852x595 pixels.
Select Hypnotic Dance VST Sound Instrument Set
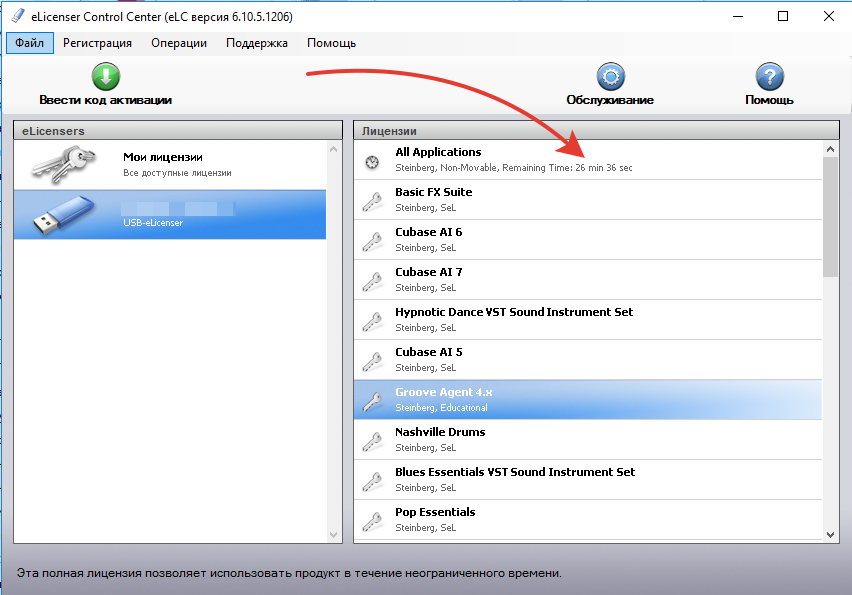pyautogui.click(x=587, y=320)
